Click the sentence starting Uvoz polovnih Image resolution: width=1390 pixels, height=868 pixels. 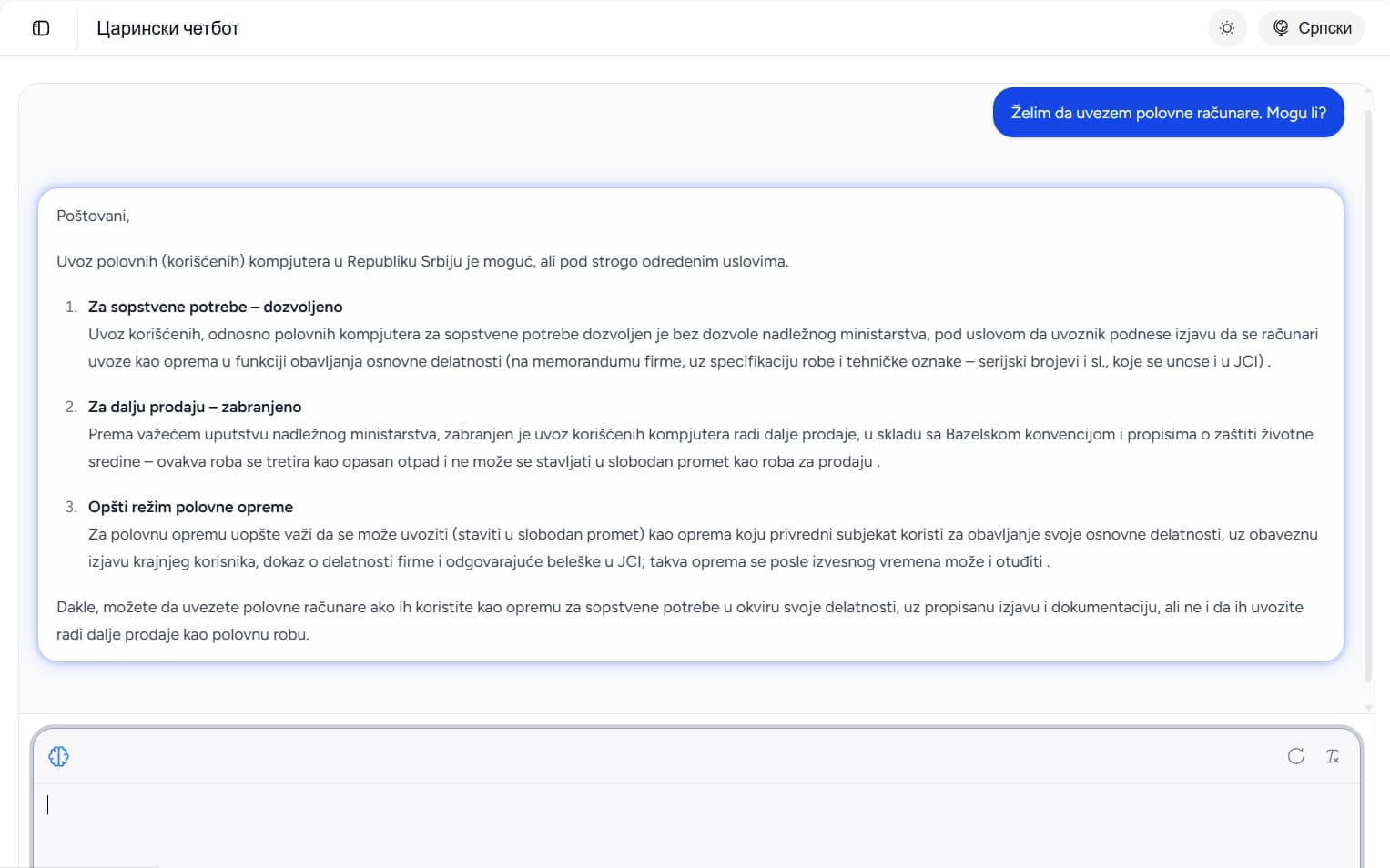422,261
